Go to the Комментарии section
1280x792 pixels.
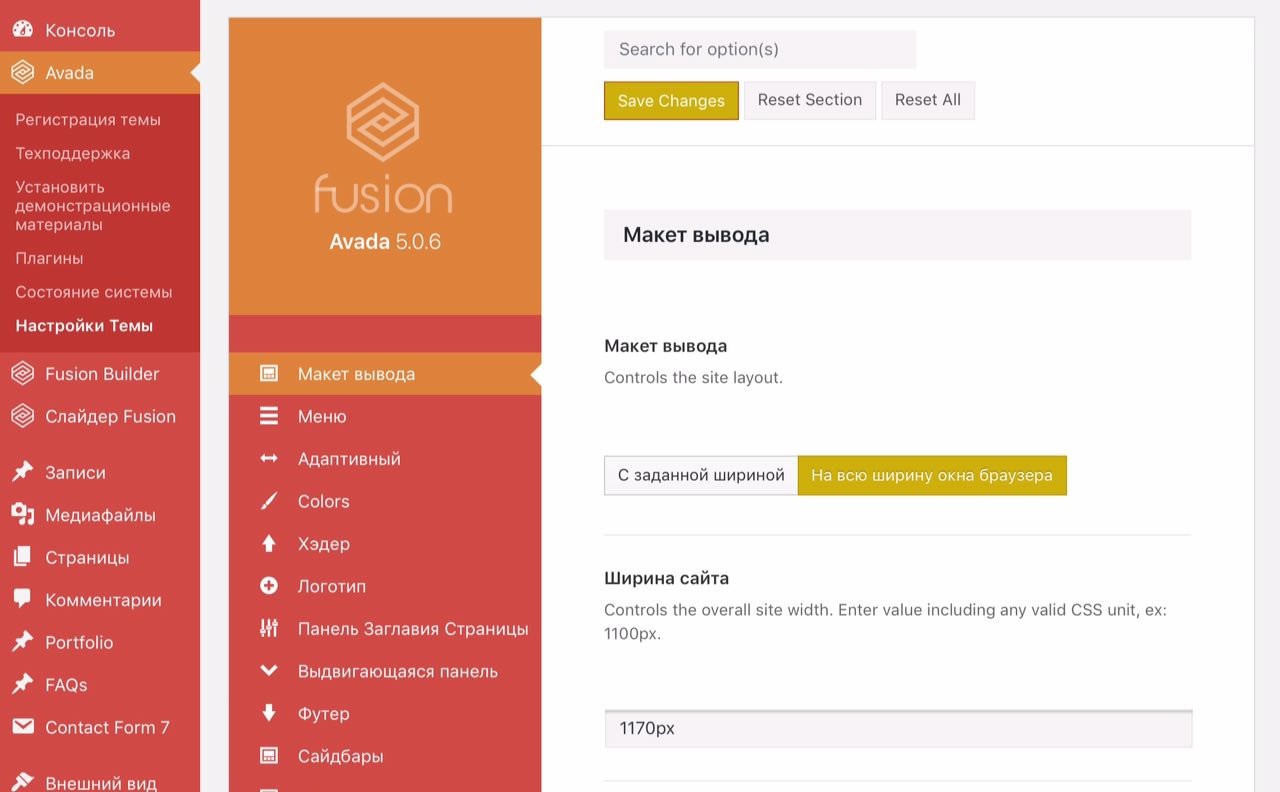(x=100, y=600)
